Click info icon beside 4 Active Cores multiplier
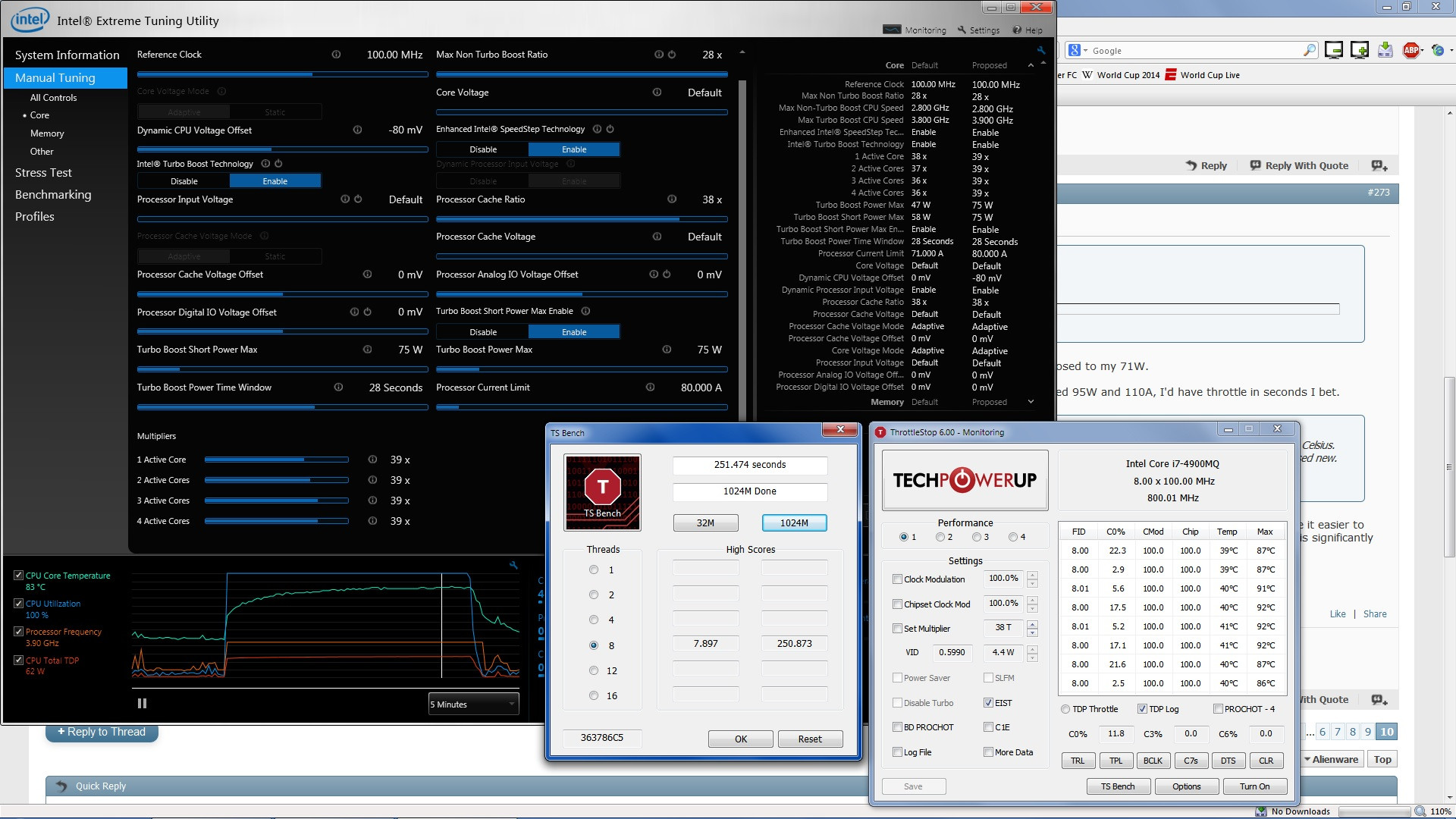The width and height of the screenshot is (1456, 819). (372, 521)
